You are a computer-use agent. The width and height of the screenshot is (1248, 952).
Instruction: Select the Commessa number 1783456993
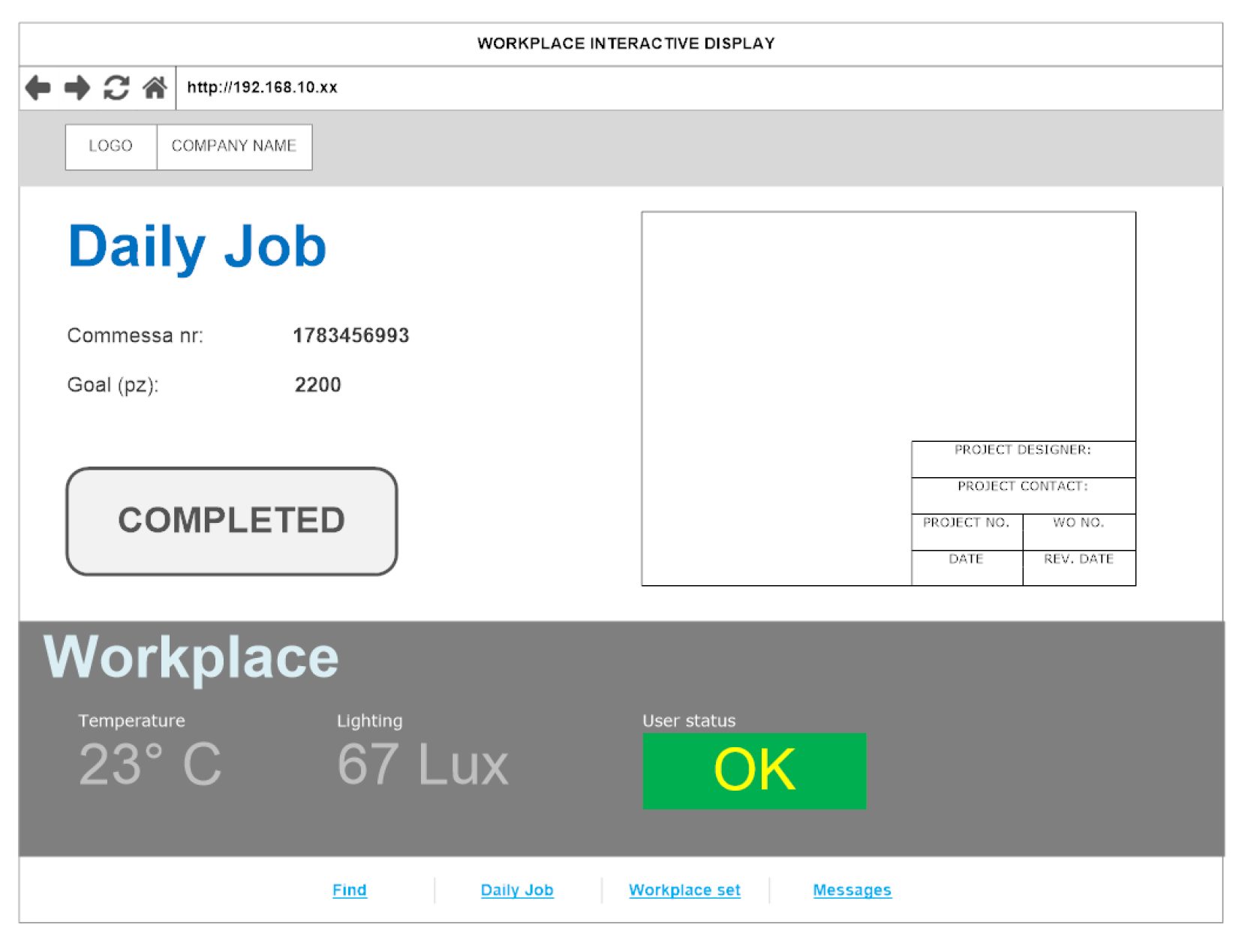350,335
